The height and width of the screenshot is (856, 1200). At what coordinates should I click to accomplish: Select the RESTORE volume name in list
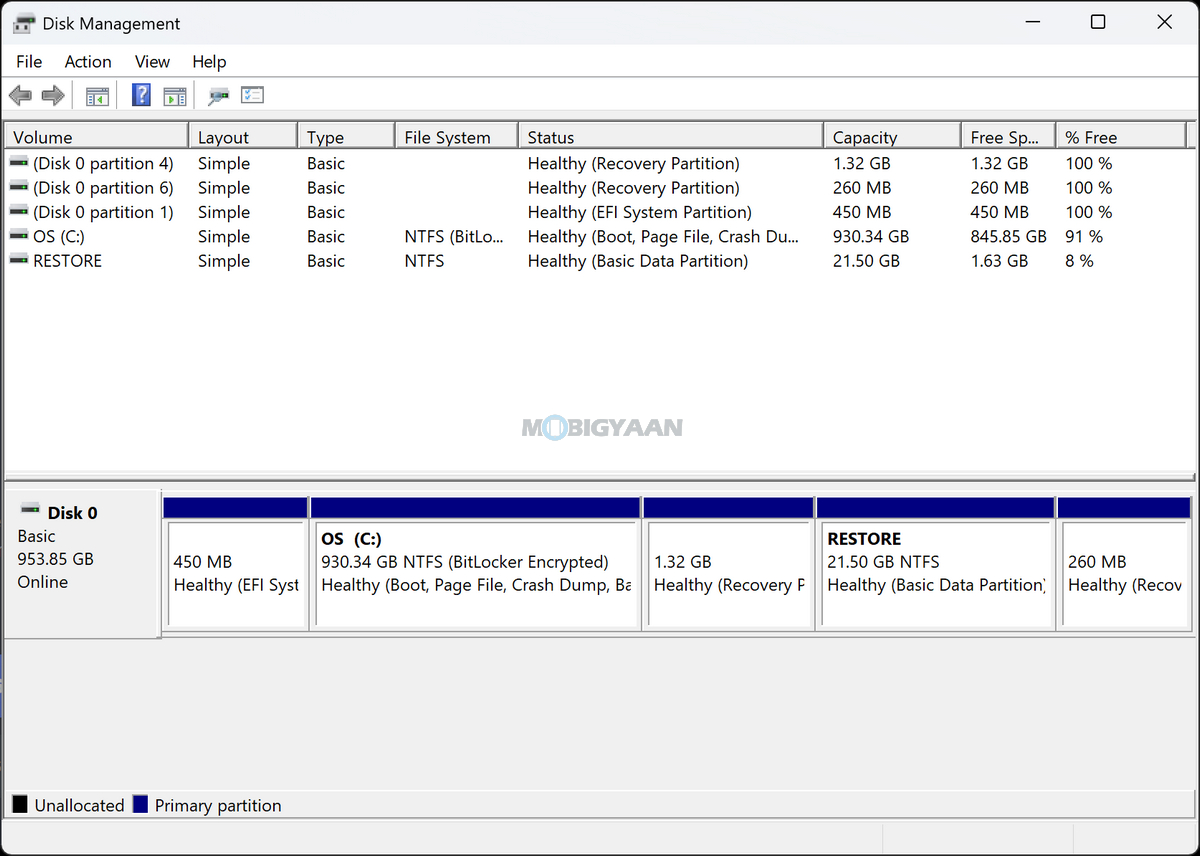coord(67,260)
